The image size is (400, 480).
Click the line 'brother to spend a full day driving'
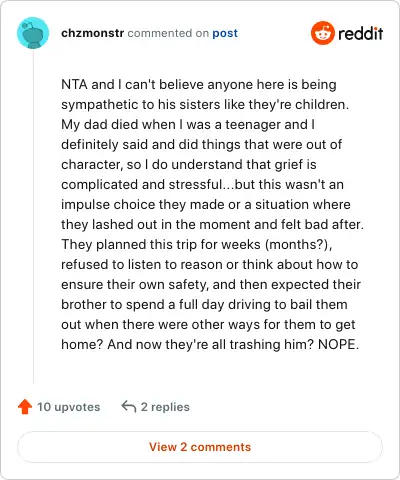click(x=204, y=305)
